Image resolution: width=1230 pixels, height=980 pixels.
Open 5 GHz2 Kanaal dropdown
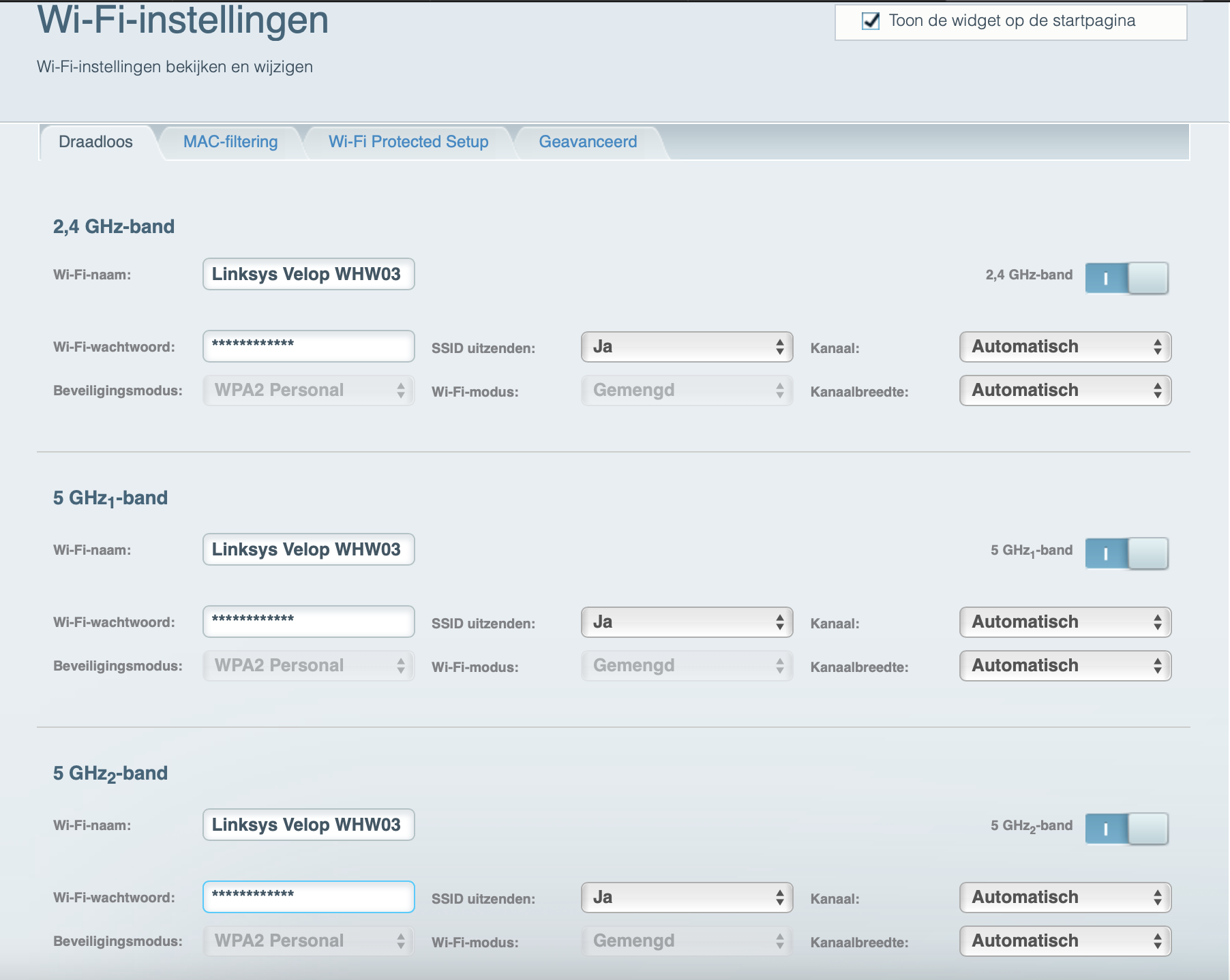(x=1066, y=898)
